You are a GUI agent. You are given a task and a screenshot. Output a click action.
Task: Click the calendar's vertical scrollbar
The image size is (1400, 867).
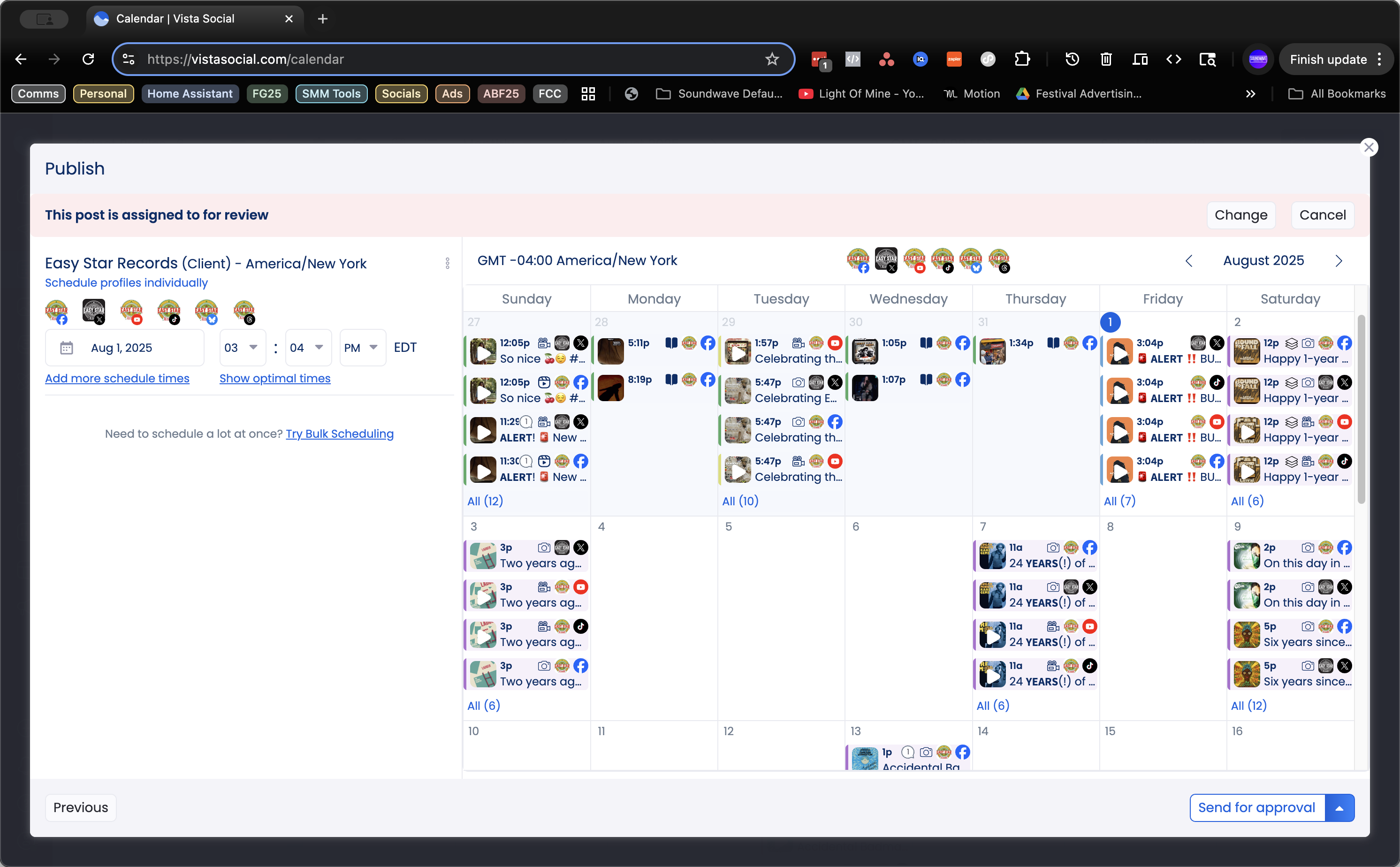[1361, 410]
